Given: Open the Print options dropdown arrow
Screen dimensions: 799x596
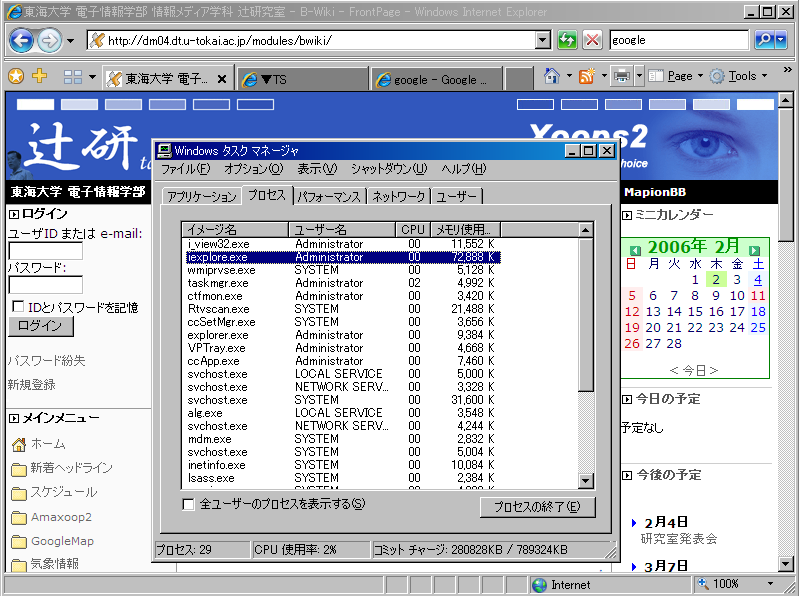Looking at the screenshot, I should coord(639,76).
